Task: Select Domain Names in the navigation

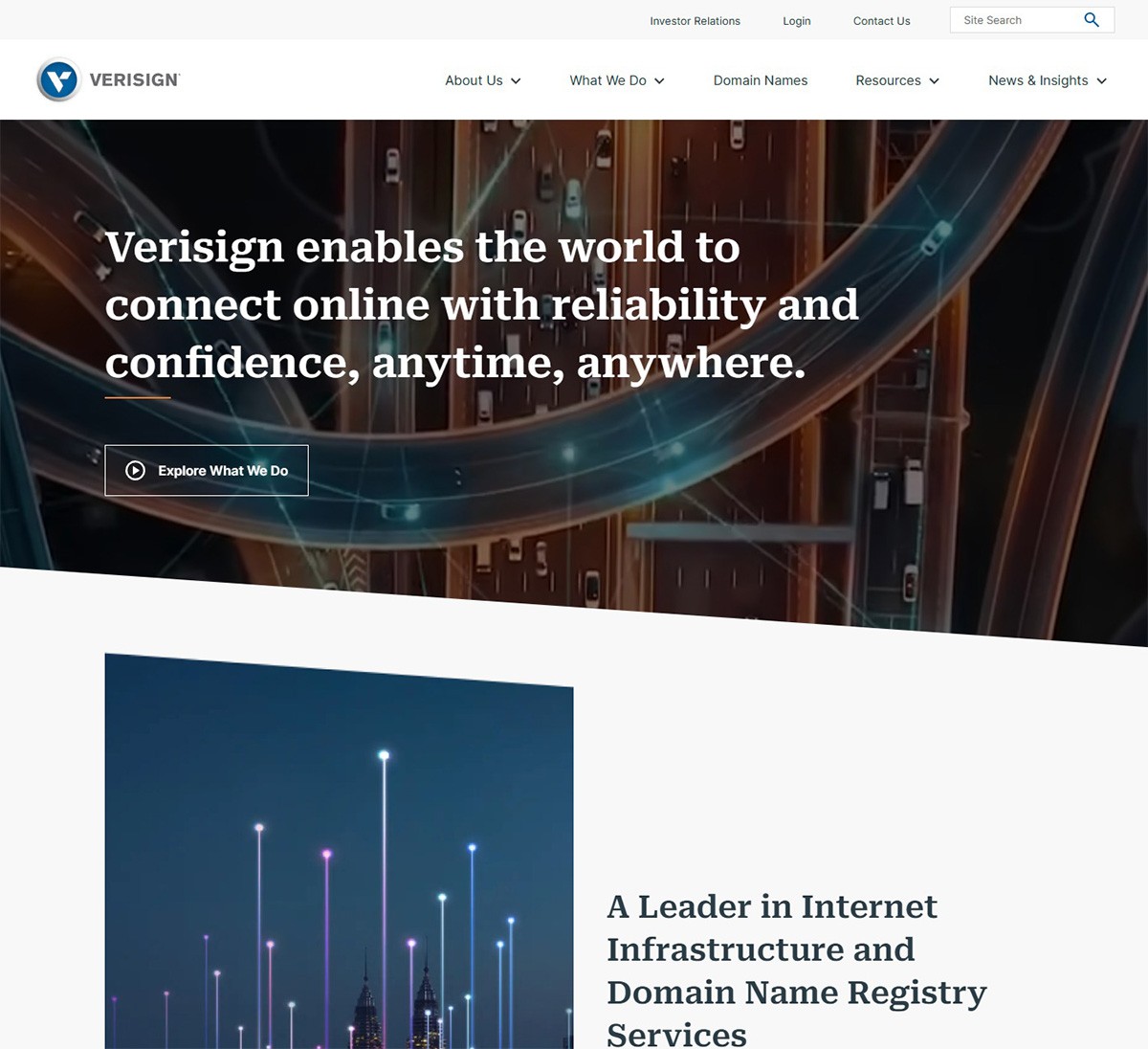Action: point(761,80)
